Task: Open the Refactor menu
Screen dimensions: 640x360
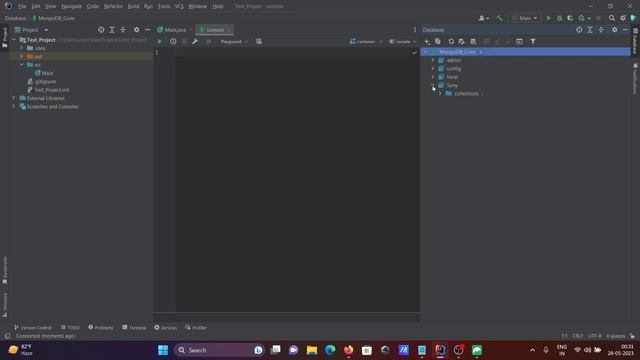Action: pos(113,7)
